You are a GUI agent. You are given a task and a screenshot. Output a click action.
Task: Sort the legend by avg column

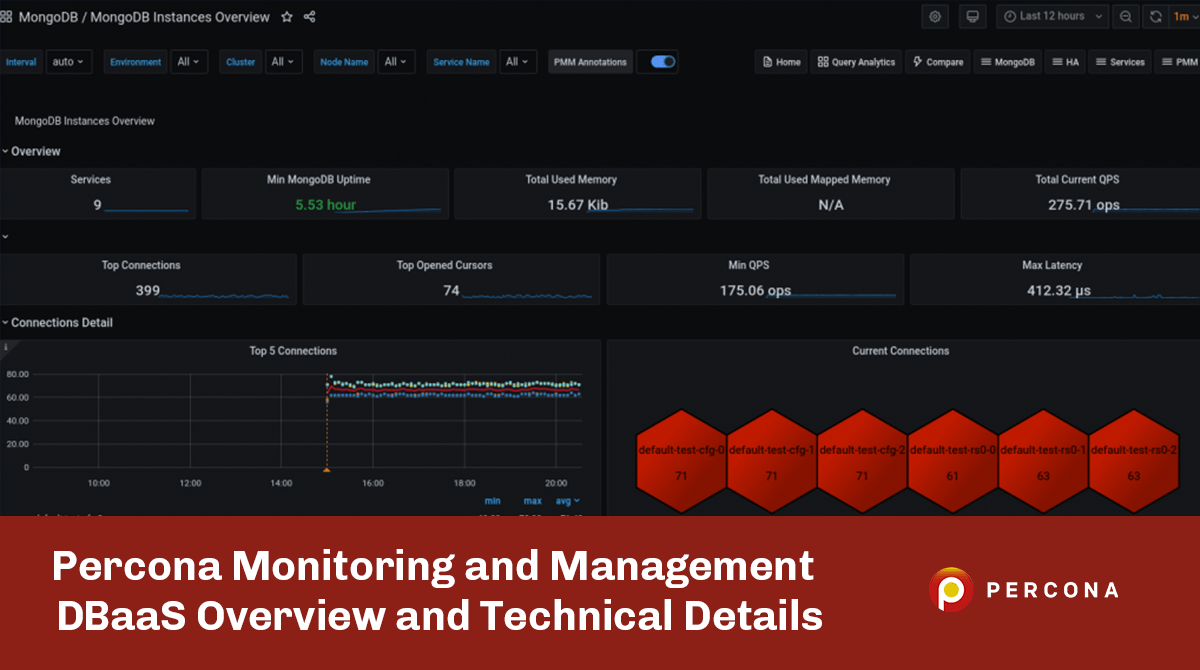pos(567,501)
